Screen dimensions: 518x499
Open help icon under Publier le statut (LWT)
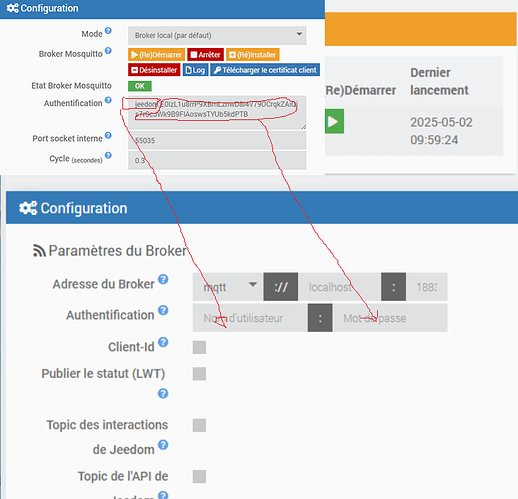pyautogui.click(x=163, y=393)
